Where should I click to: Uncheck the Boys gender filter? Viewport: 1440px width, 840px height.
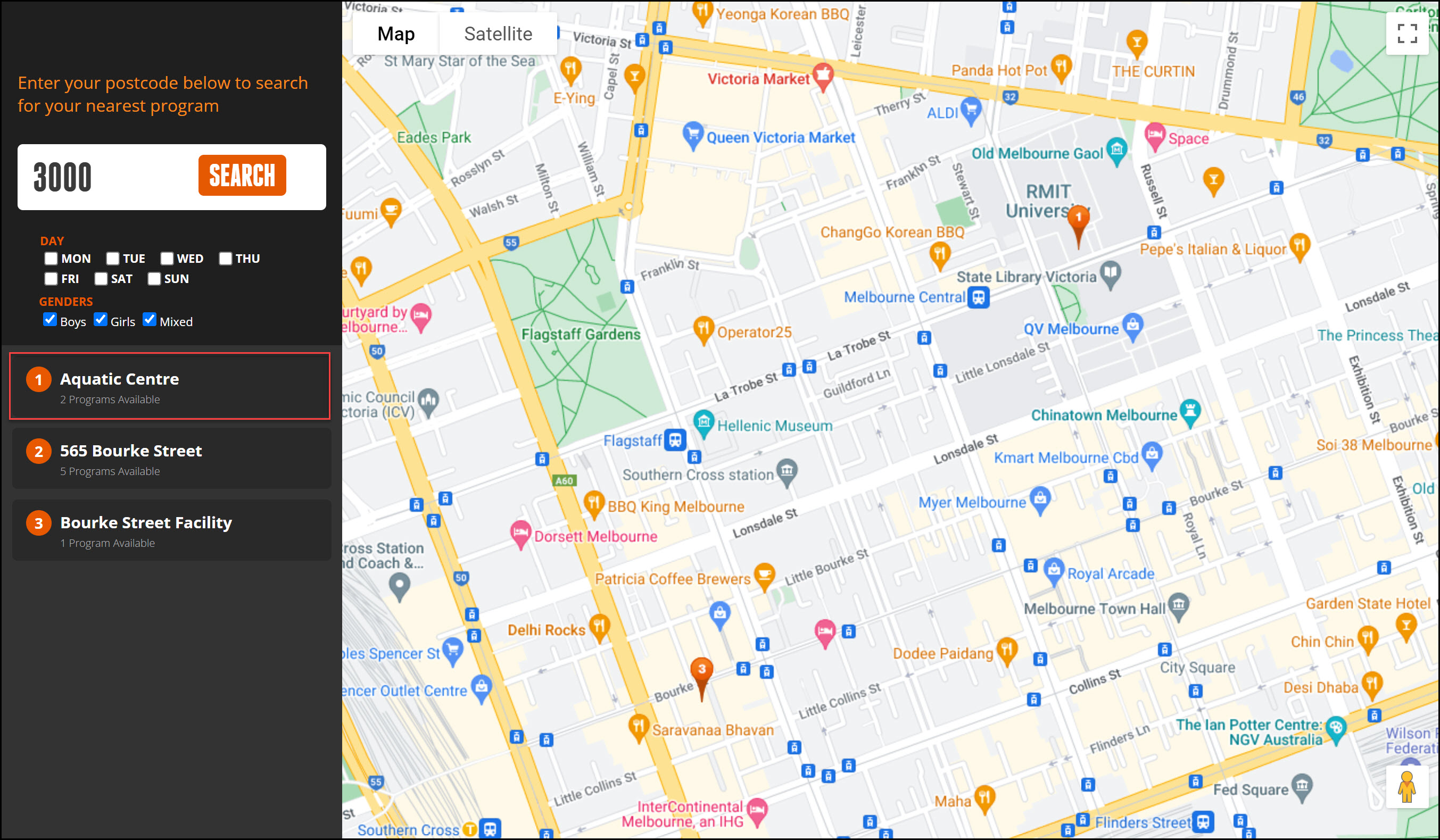tap(50, 319)
